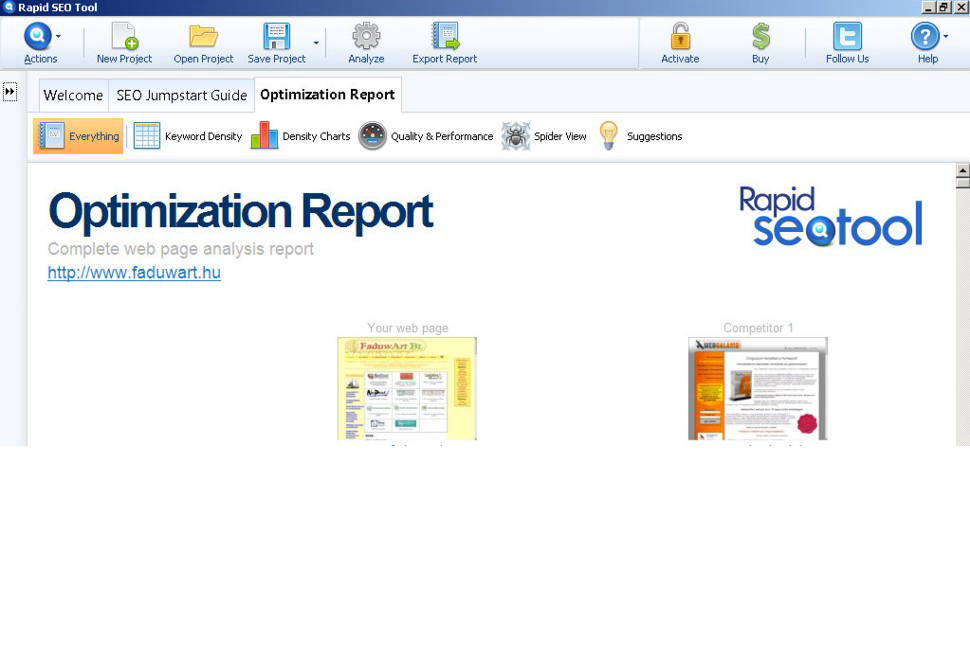
Task: Open the Density Charts view
Action: coord(264,136)
